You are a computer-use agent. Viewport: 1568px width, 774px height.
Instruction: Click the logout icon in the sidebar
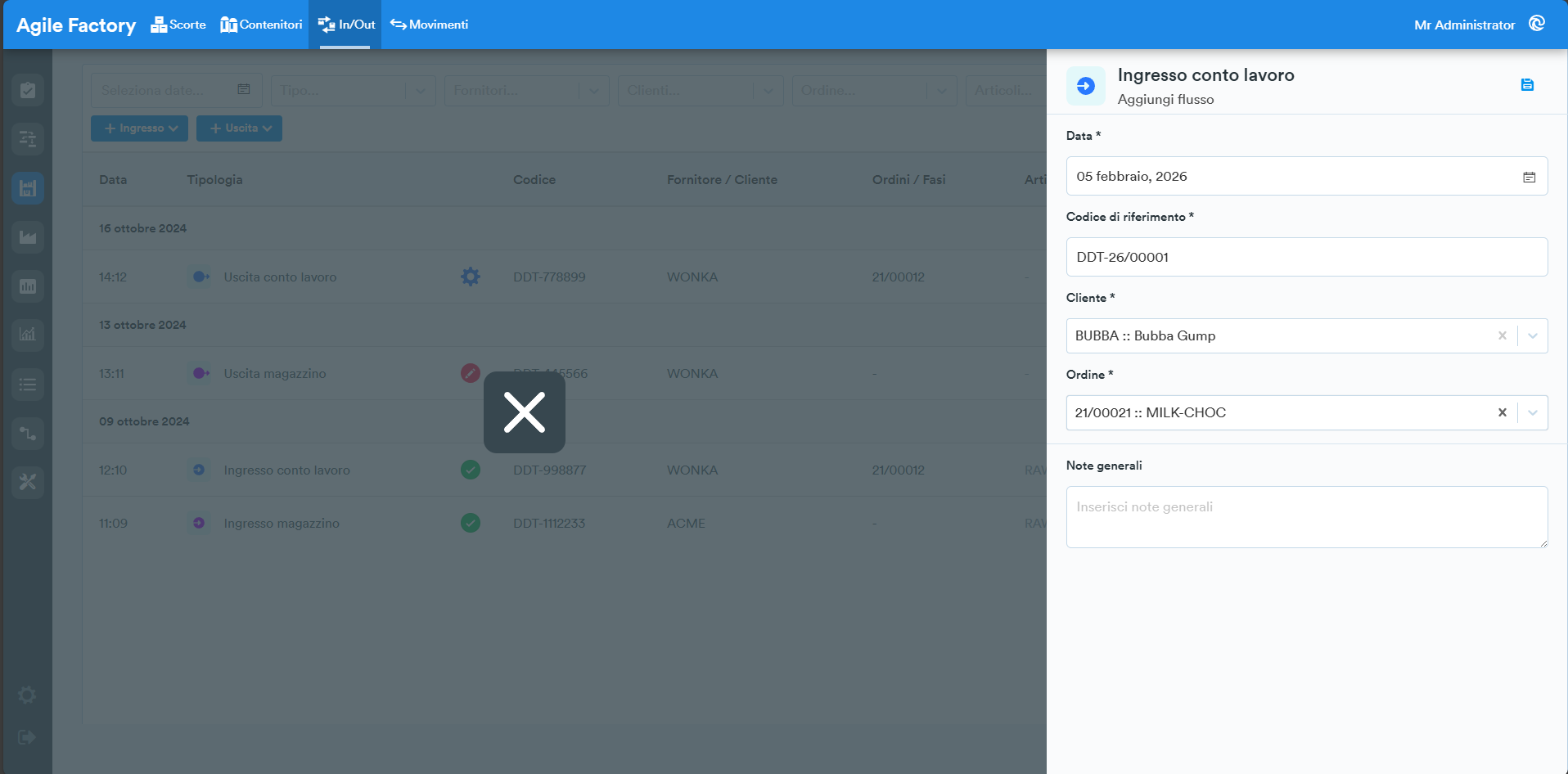click(x=27, y=737)
